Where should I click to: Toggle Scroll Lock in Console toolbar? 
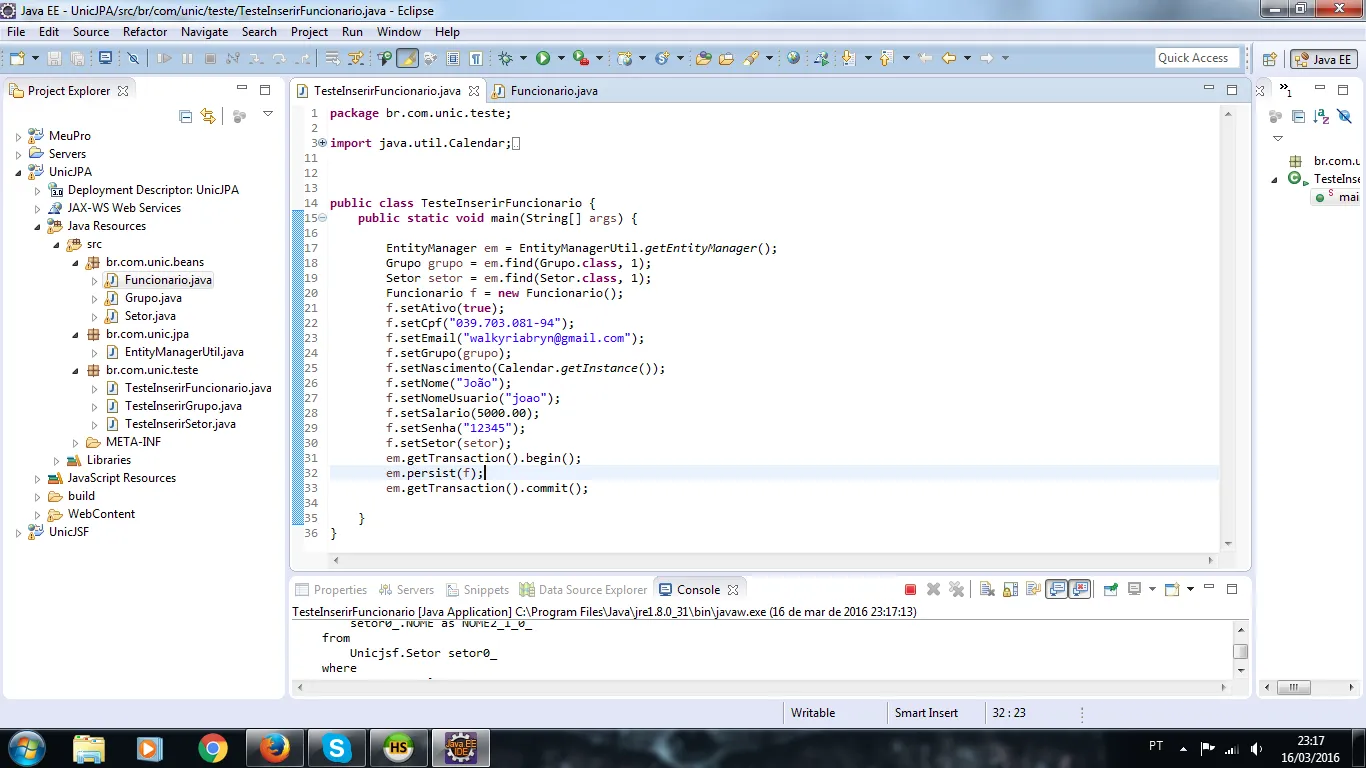1010,590
